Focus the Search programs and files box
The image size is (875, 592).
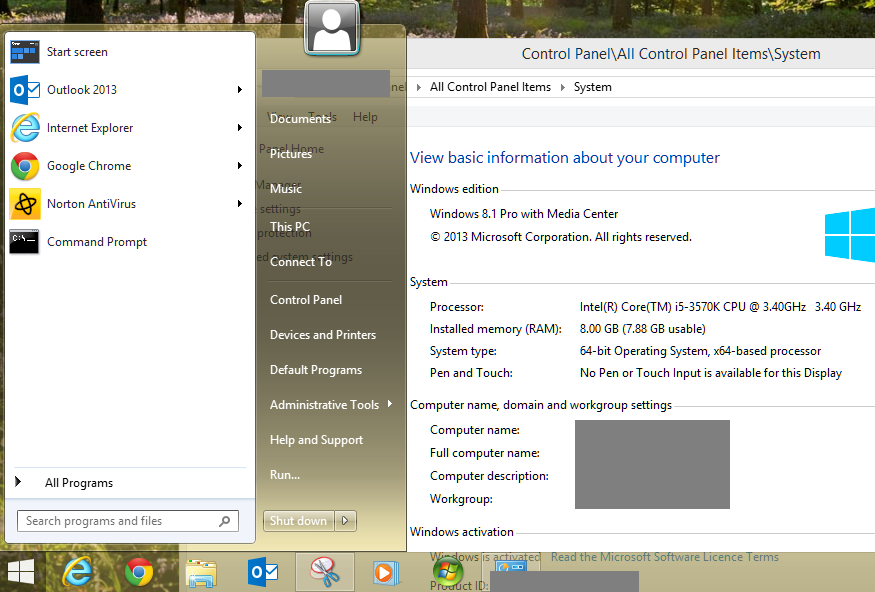click(128, 521)
